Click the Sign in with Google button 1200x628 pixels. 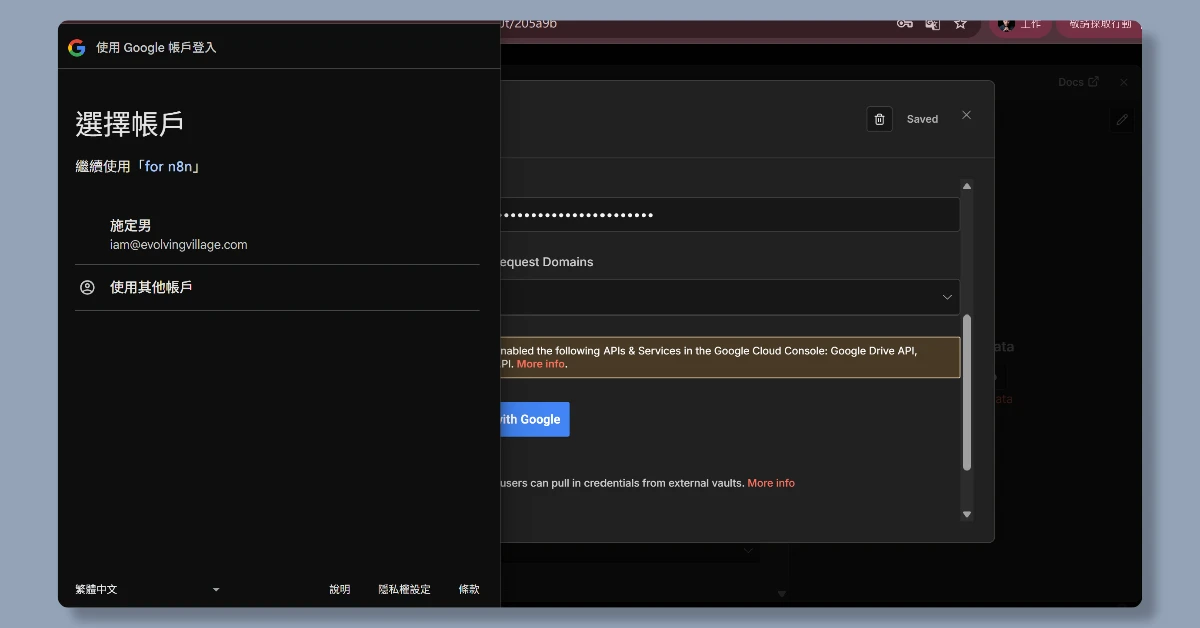point(534,419)
